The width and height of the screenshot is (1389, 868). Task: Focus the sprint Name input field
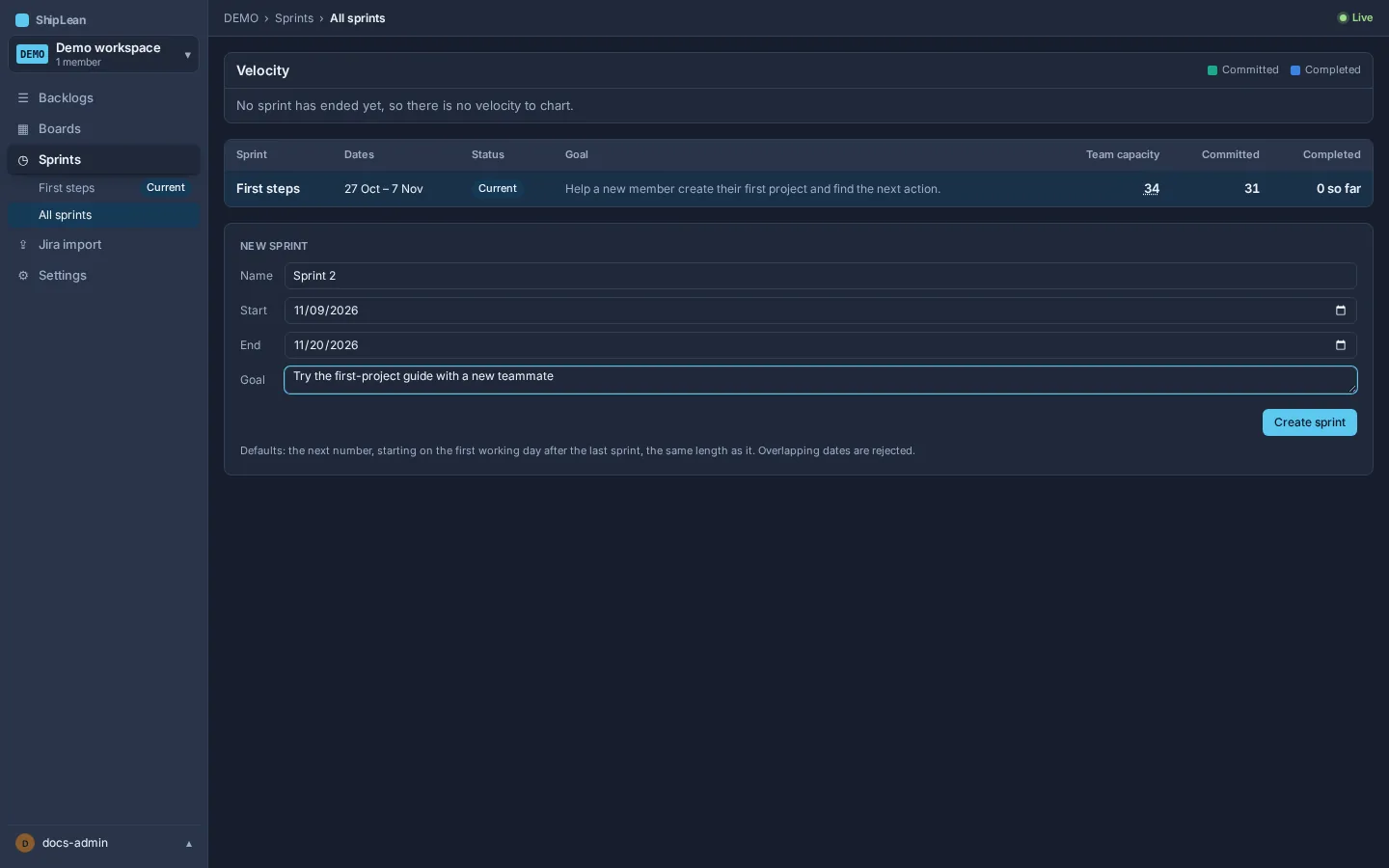[821, 276]
